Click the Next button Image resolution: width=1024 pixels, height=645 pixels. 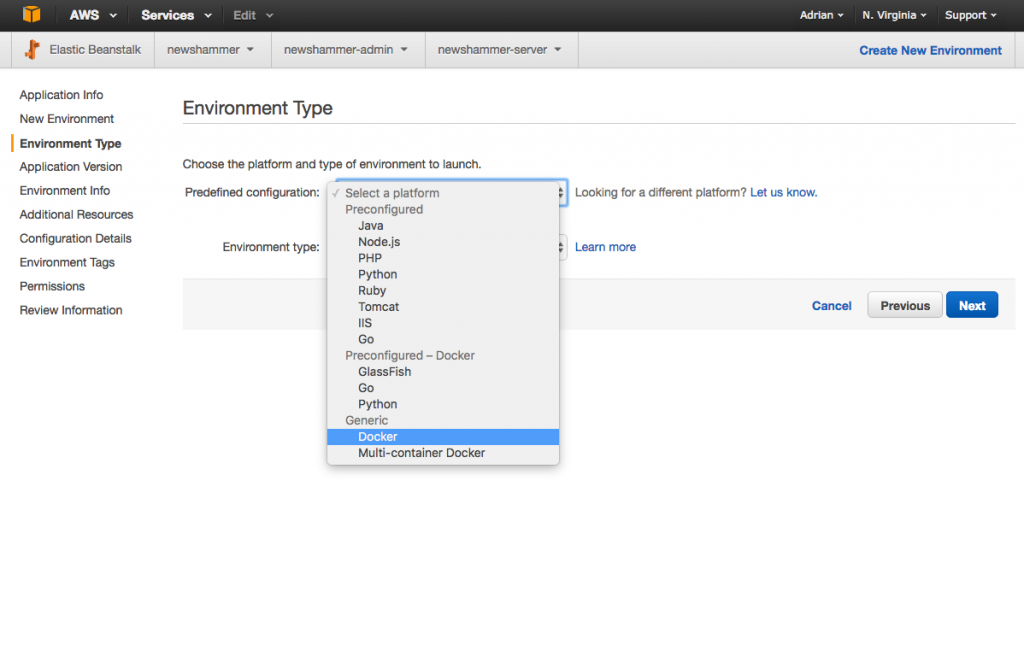tap(971, 305)
